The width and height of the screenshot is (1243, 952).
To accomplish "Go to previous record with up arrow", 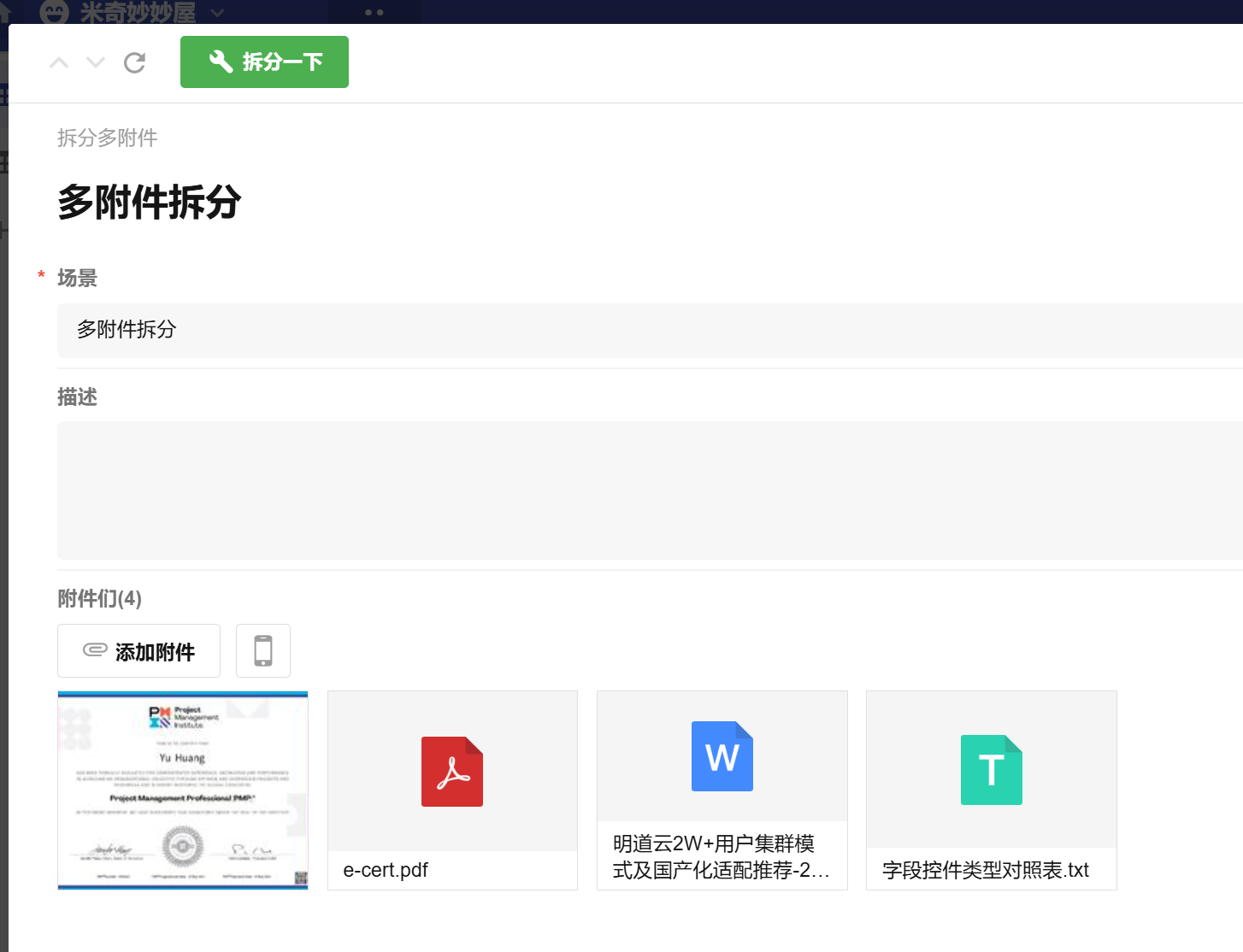I will click(x=59, y=62).
